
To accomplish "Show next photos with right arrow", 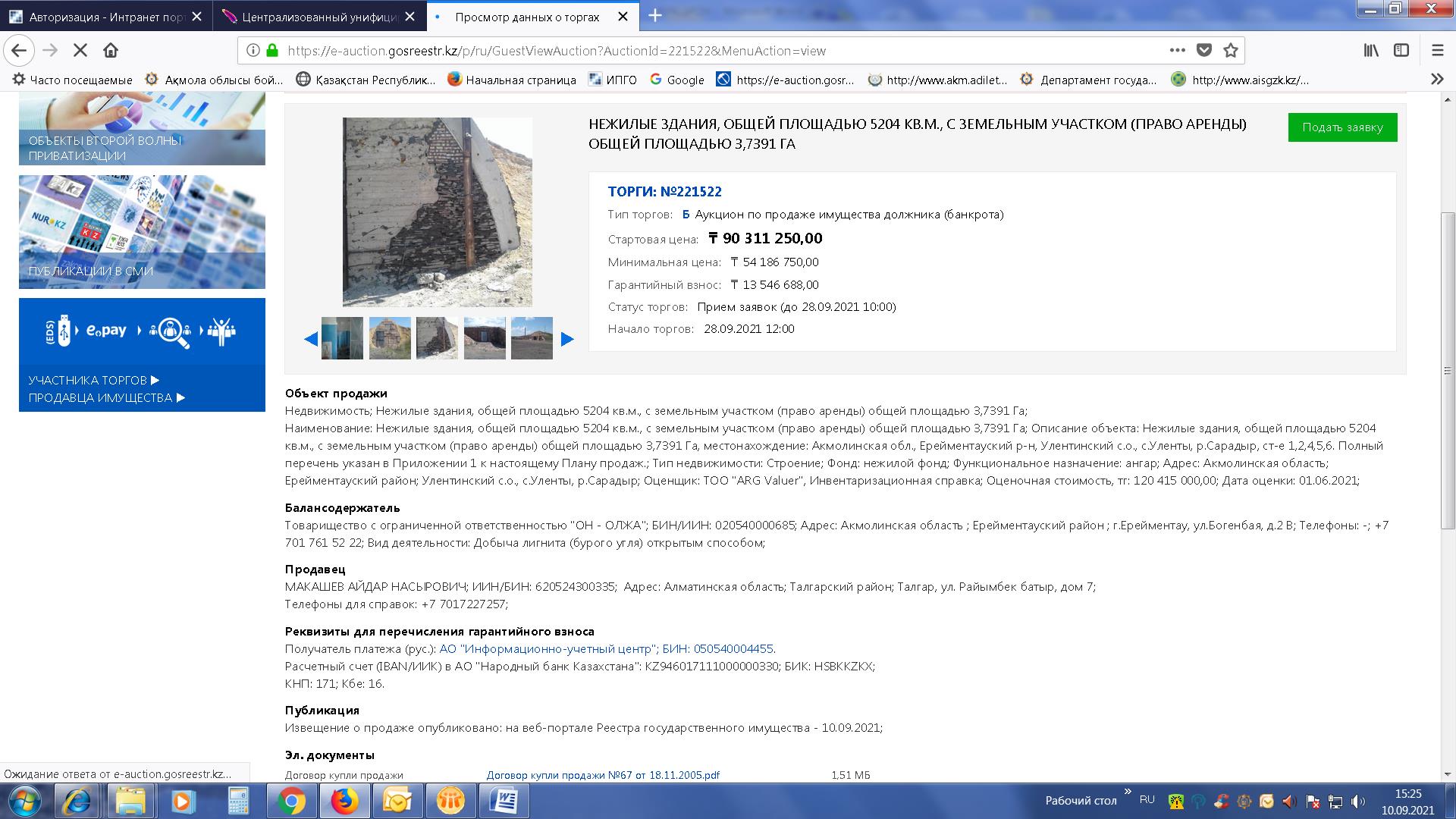I will click(567, 339).
